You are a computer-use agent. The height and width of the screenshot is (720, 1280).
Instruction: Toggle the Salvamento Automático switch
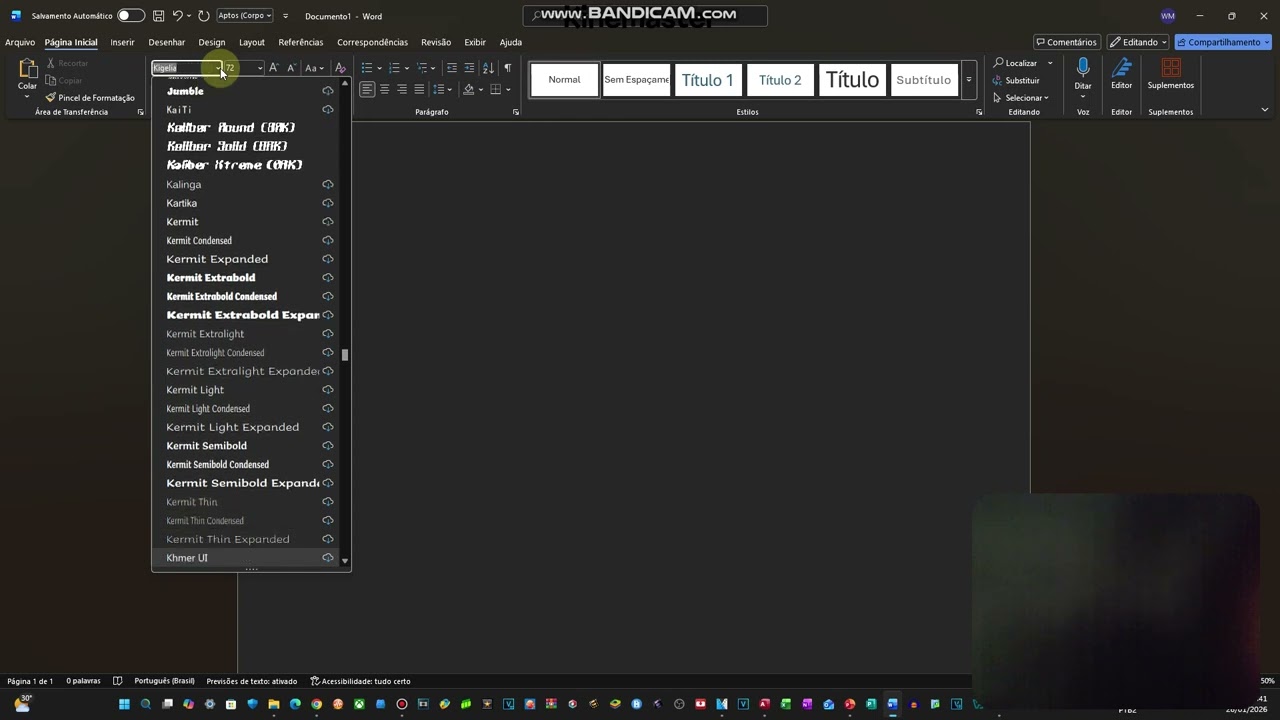pos(130,16)
